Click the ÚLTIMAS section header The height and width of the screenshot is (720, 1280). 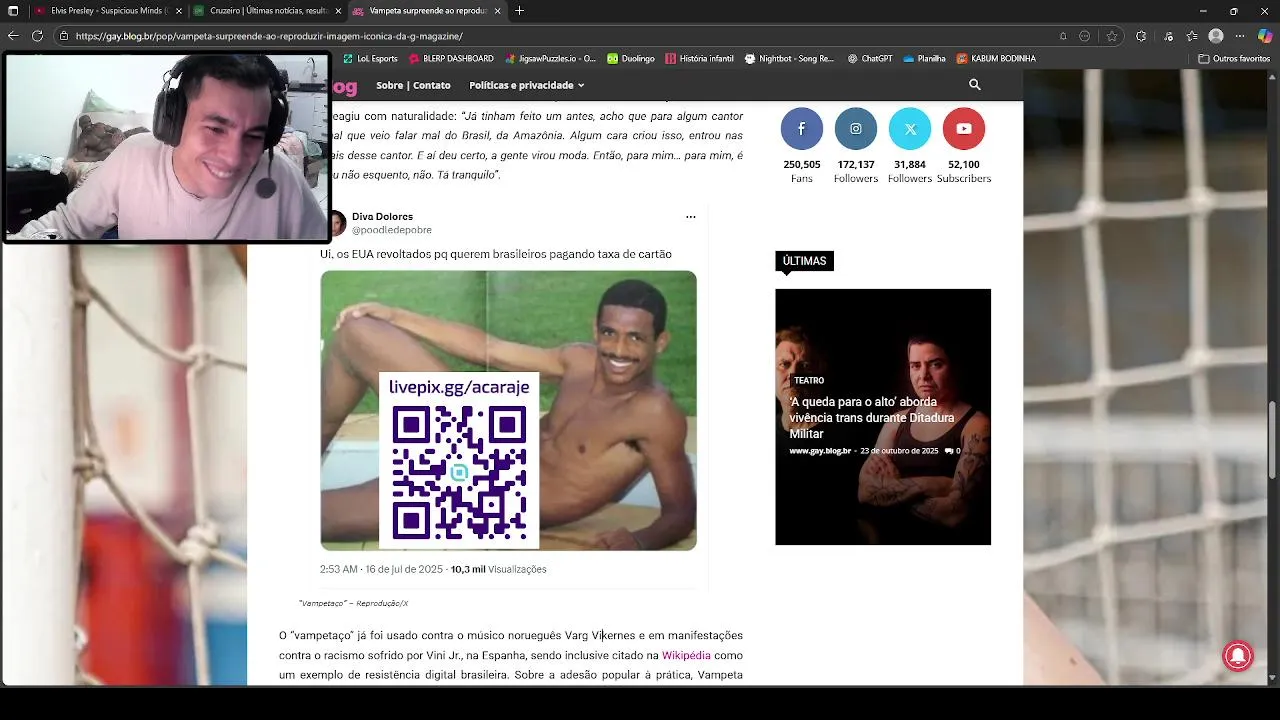click(804, 261)
